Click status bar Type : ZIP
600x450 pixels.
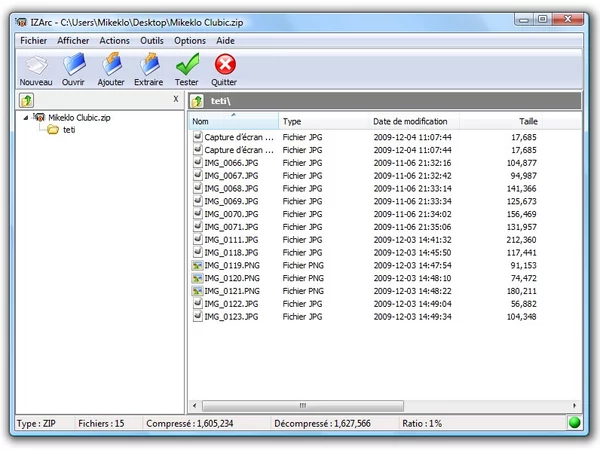point(36,424)
